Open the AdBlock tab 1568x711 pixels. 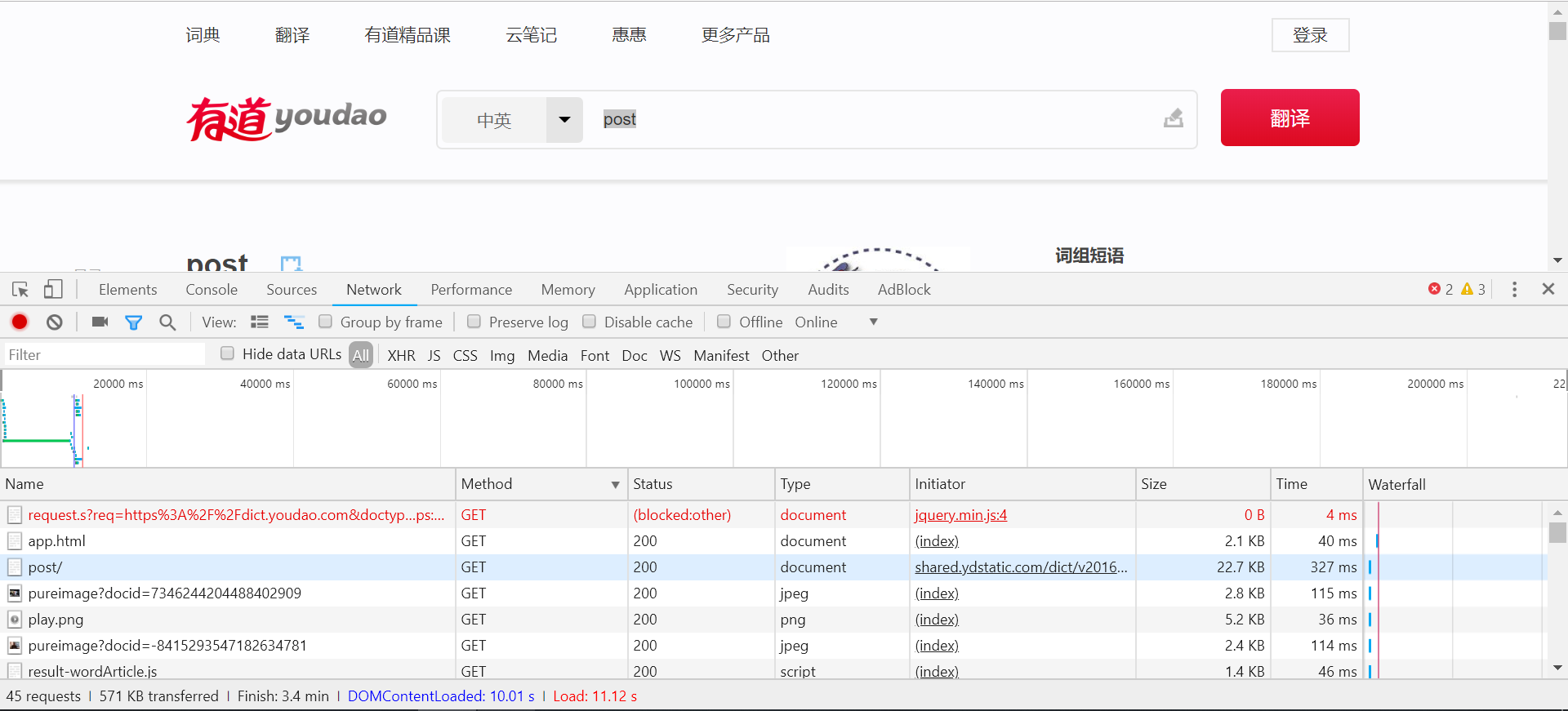904,290
